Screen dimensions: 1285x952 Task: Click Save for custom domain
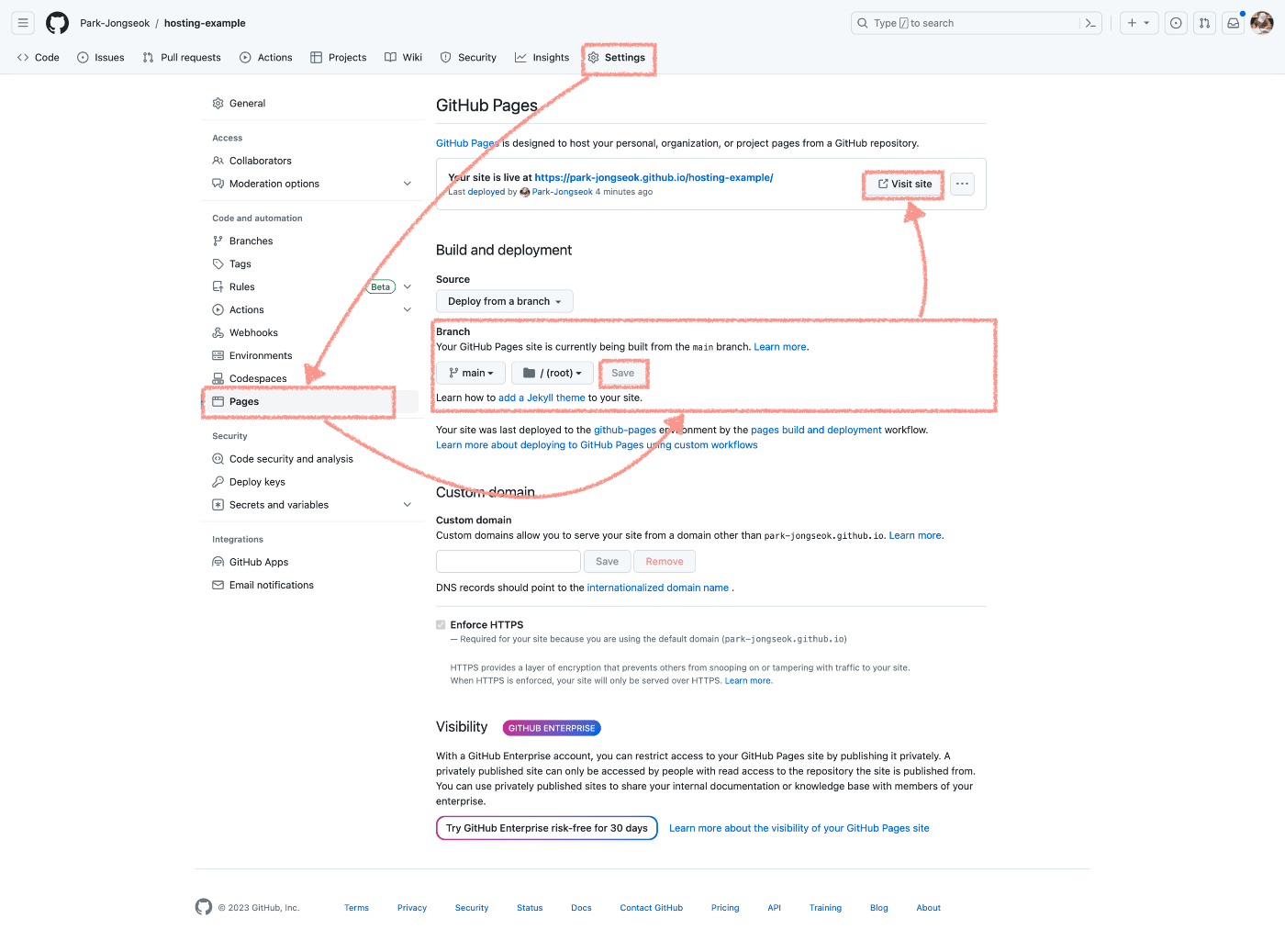pos(608,561)
